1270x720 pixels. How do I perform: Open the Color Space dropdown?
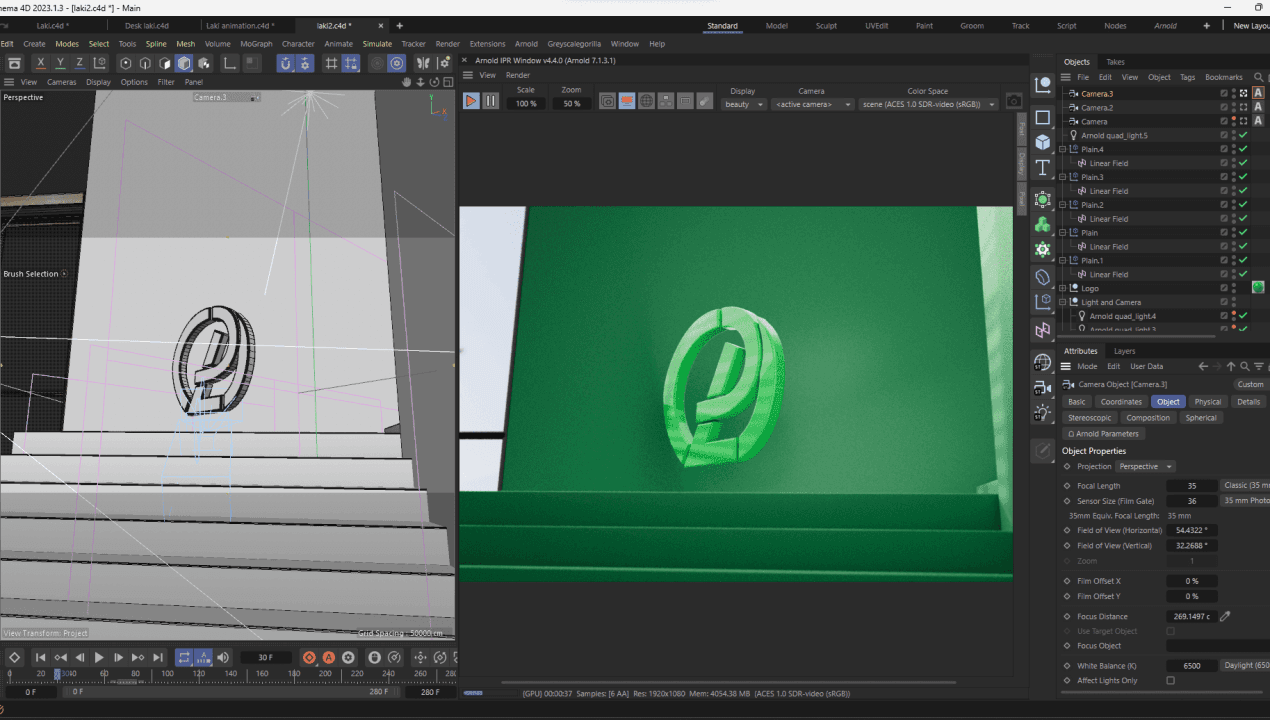click(928, 104)
